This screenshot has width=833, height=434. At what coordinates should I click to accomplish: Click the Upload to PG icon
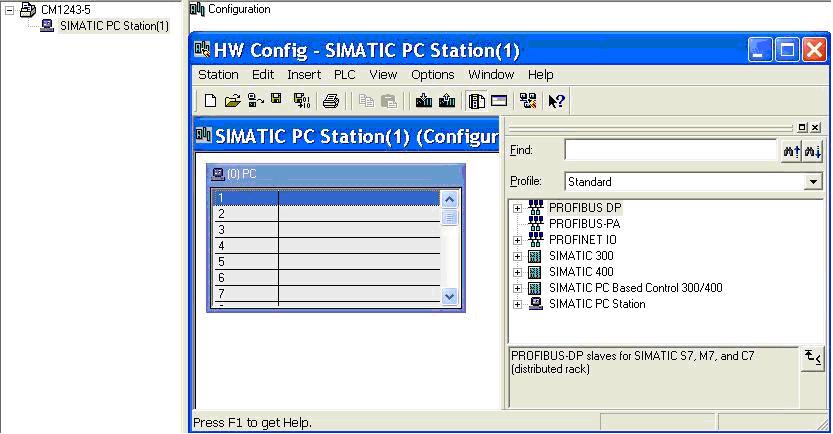coord(447,100)
